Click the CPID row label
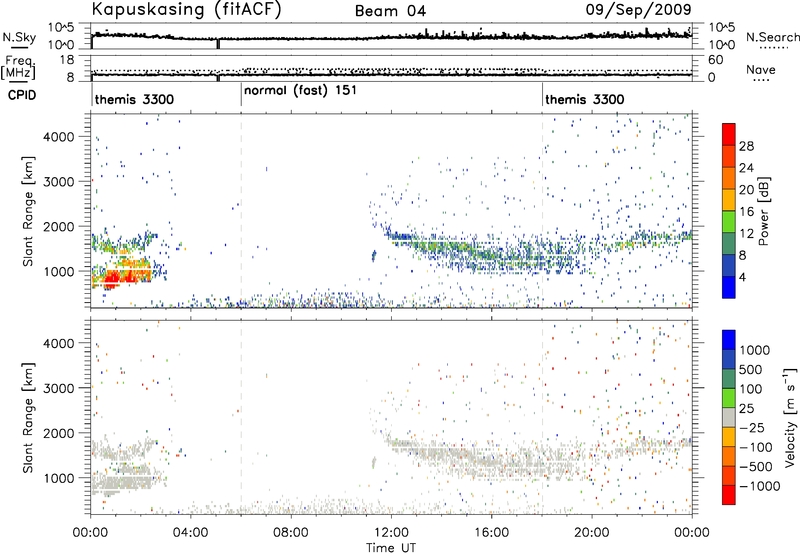800x554 pixels. (22, 95)
